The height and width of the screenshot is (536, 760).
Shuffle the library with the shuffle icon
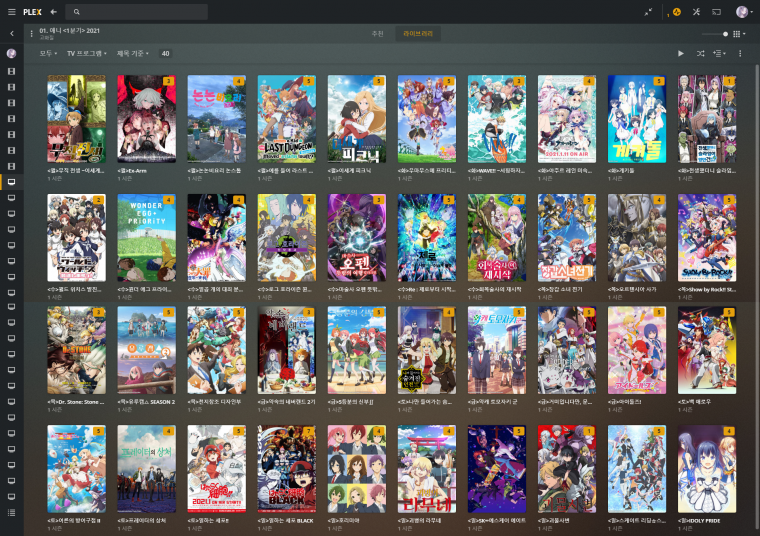point(700,53)
